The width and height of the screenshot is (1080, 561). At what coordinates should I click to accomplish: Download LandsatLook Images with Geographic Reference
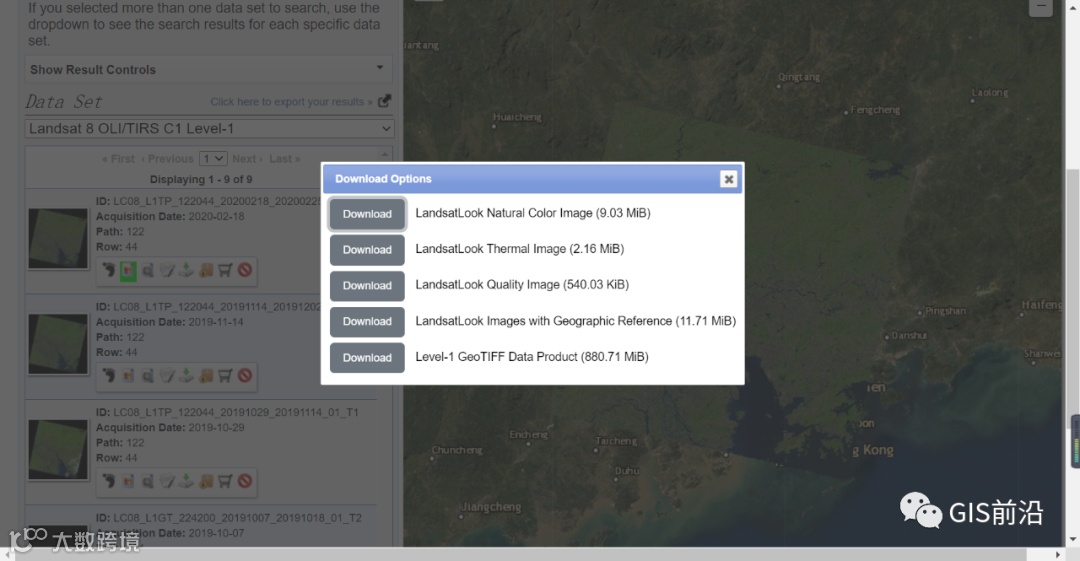(x=367, y=321)
